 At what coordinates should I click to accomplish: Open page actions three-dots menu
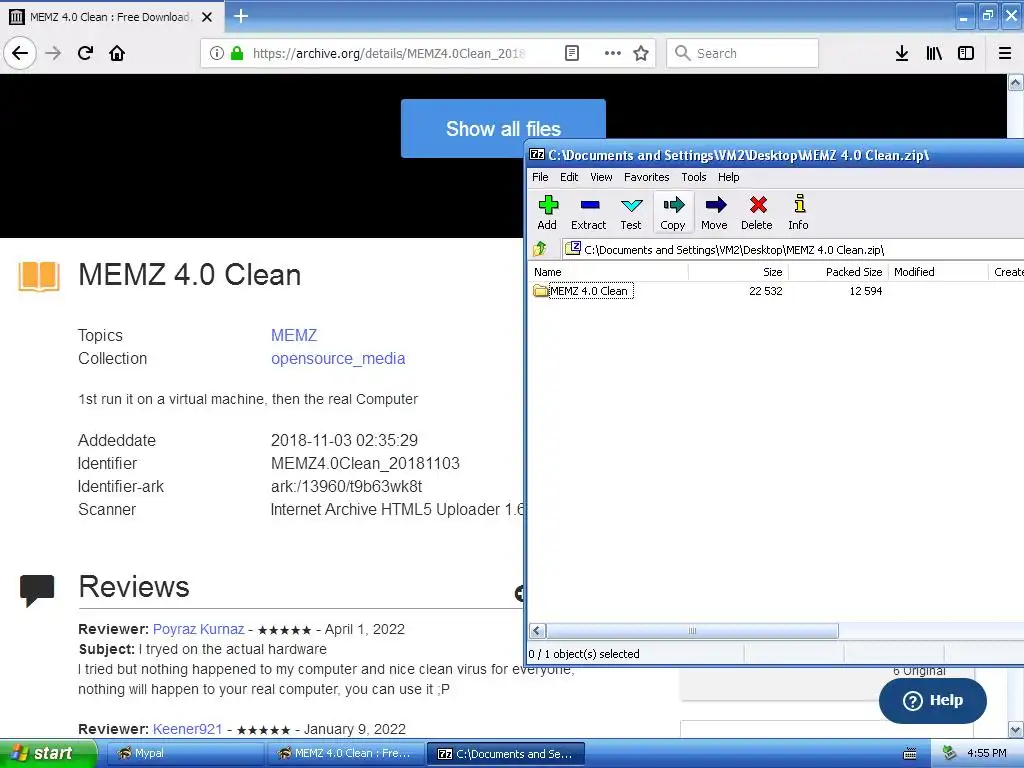(613, 53)
